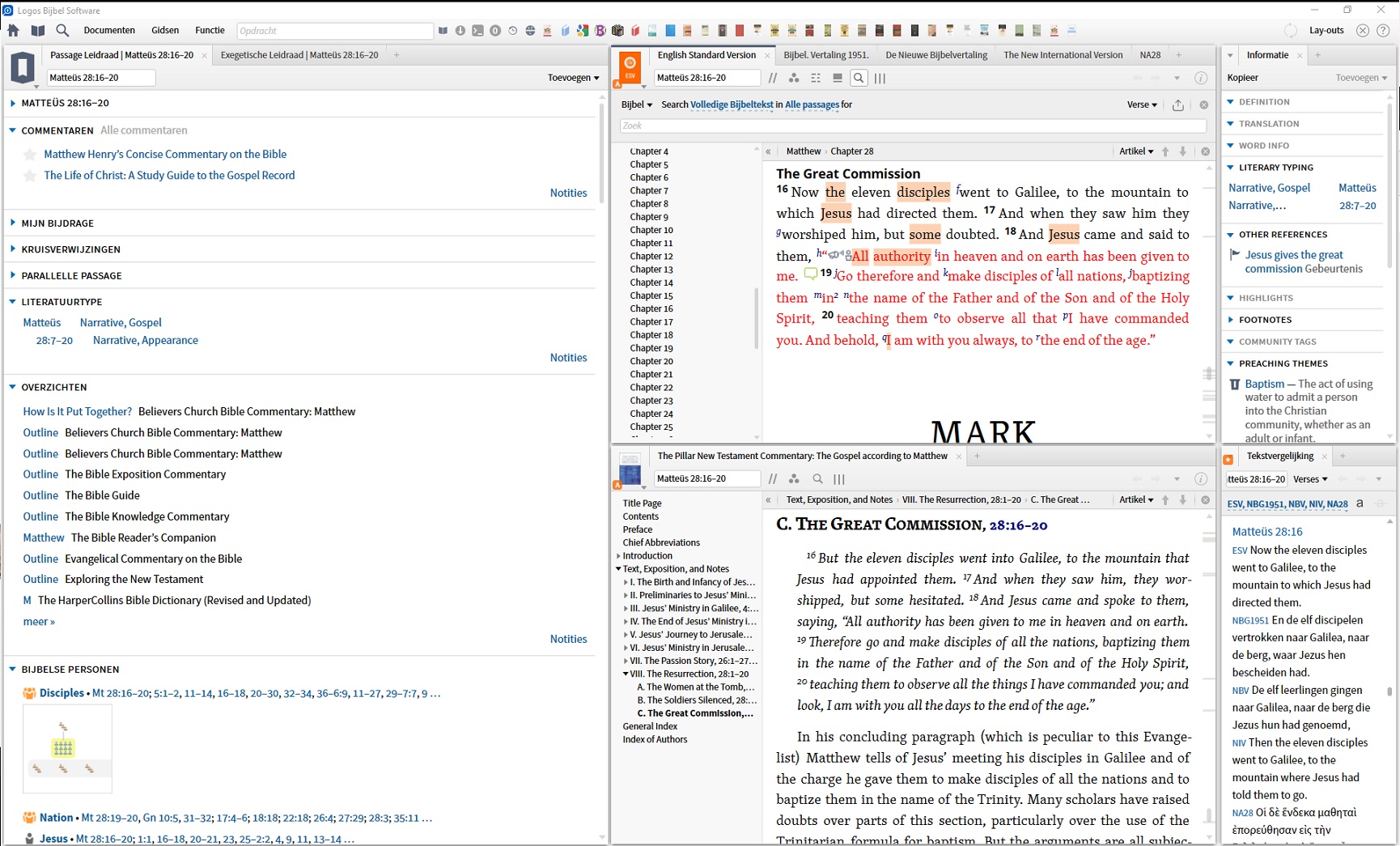Viewport: 1400px width, 846px height.
Task: Toggle favorite star for Matthew Henry's Concise Commentary
Action: [x=30, y=155]
